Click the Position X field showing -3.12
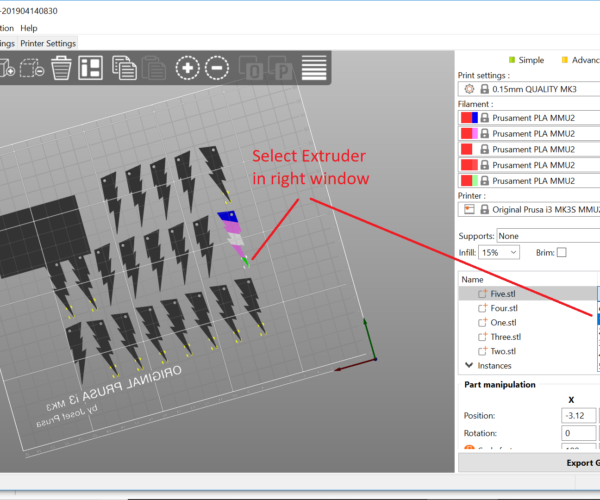The width and height of the screenshot is (600, 500). point(579,415)
